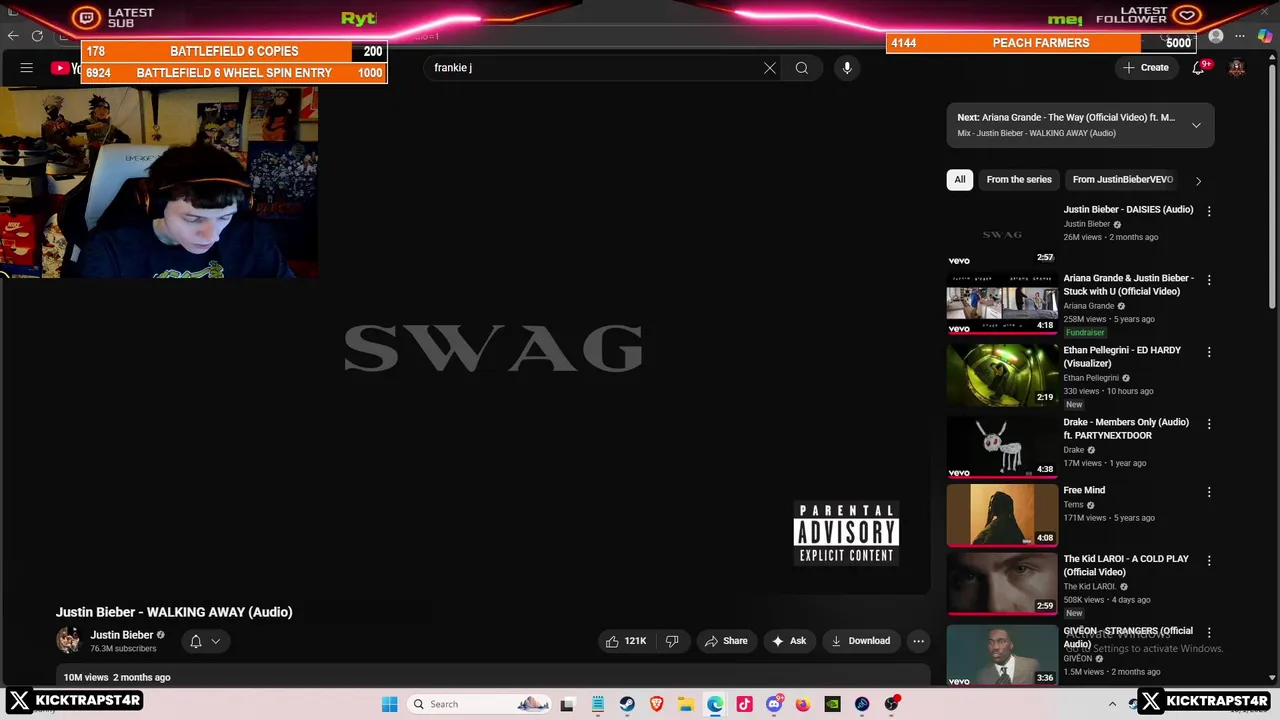The height and width of the screenshot is (720, 1280).
Task: Open options for Justin Bieber DAISIES video
Action: [x=1209, y=211]
